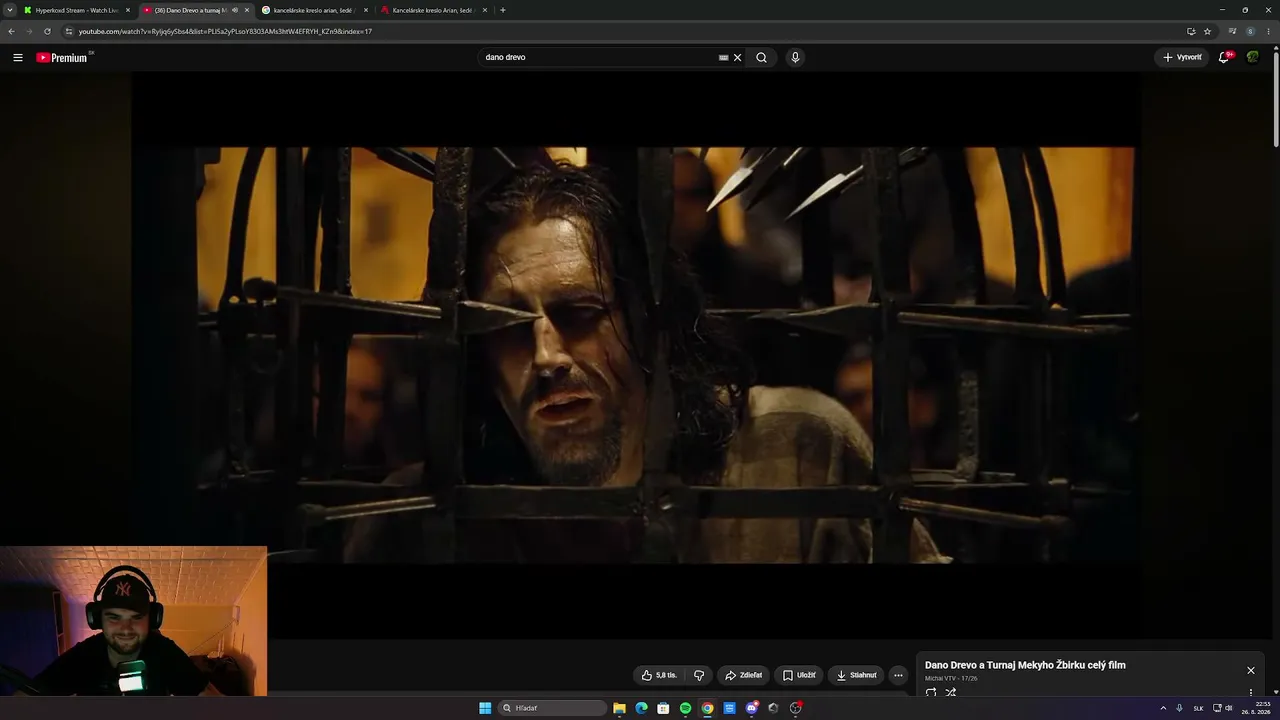
Task: Open Discord from the taskbar
Action: pyautogui.click(x=751, y=708)
